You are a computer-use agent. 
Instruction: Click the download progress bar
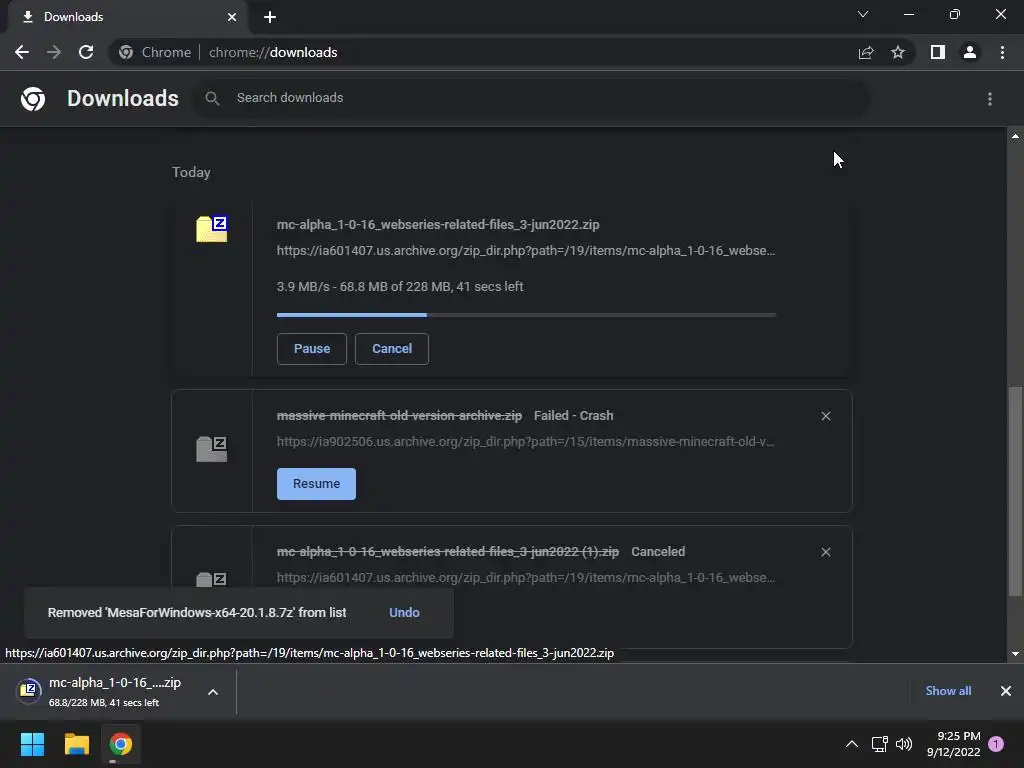click(x=526, y=315)
